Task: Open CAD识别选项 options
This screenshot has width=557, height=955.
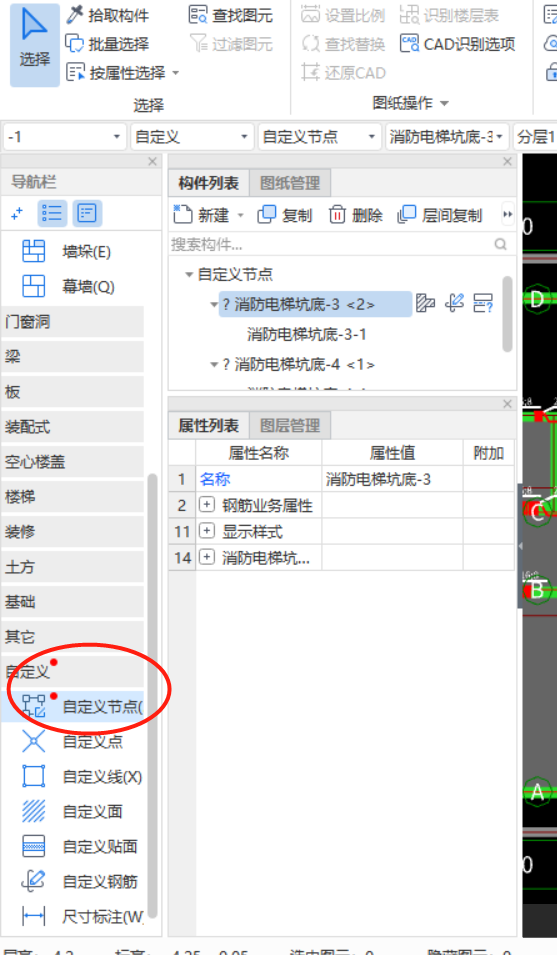Action: pos(457,44)
